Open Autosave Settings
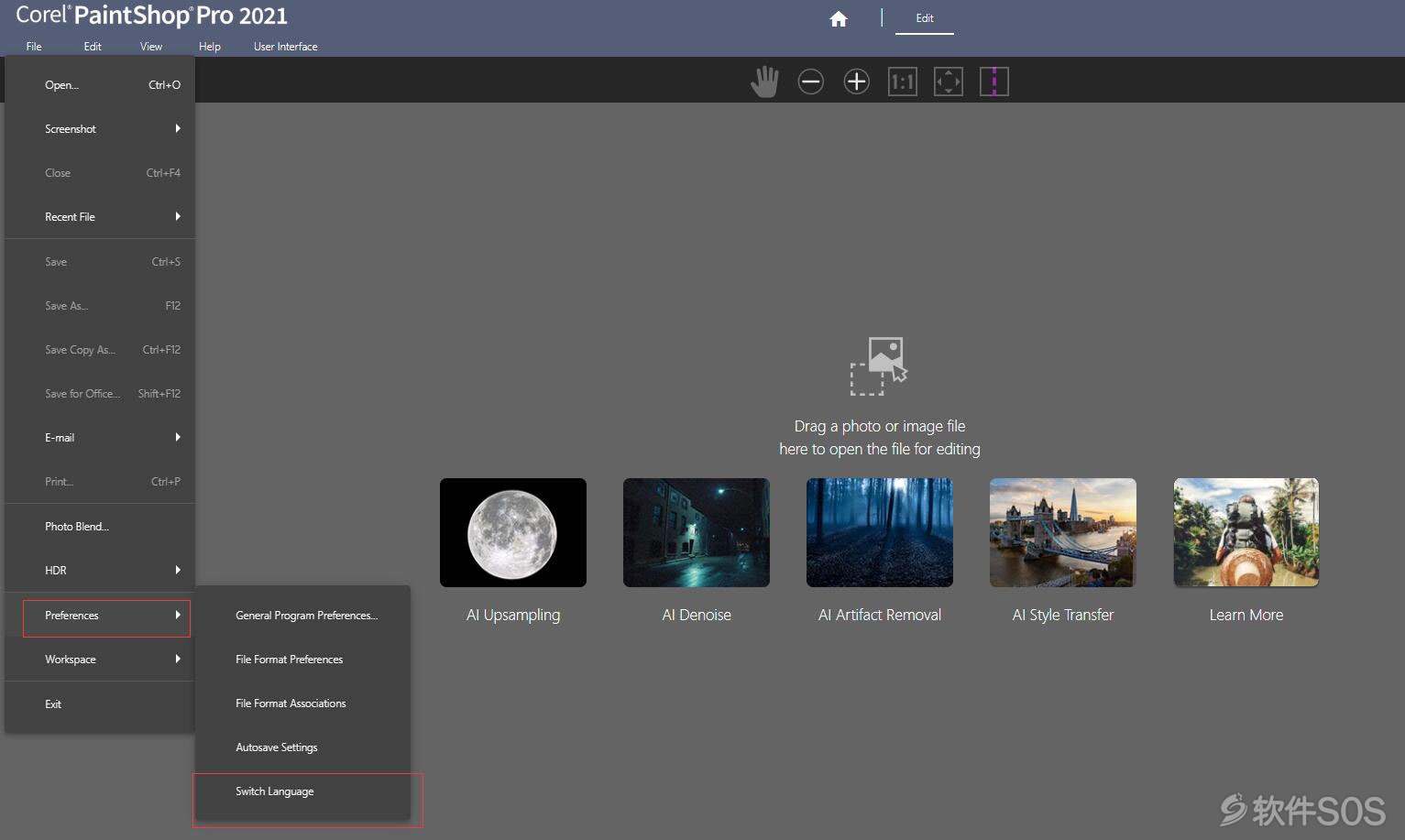This screenshot has height=840, width=1405. tap(303, 747)
